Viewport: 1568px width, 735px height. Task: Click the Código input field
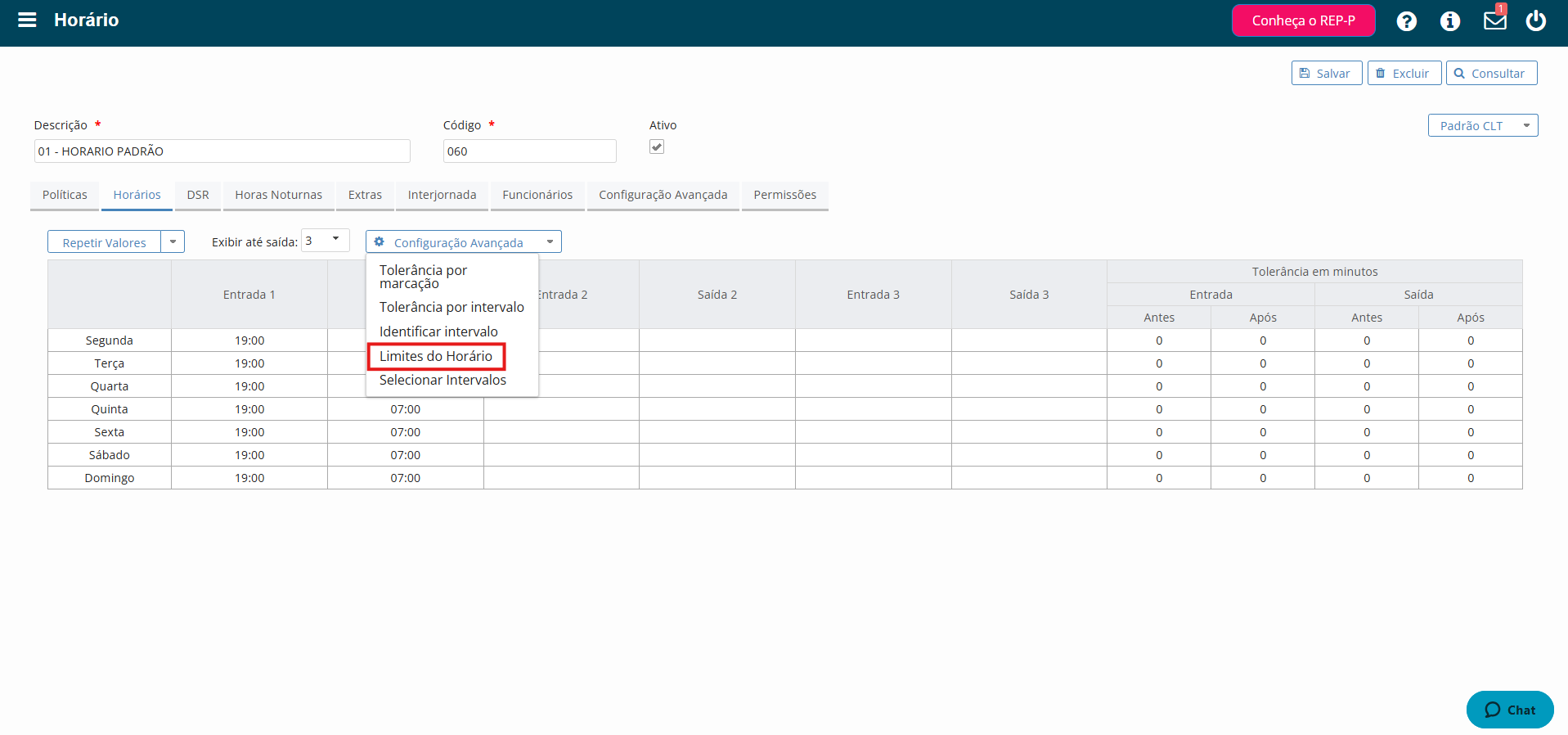tap(529, 151)
